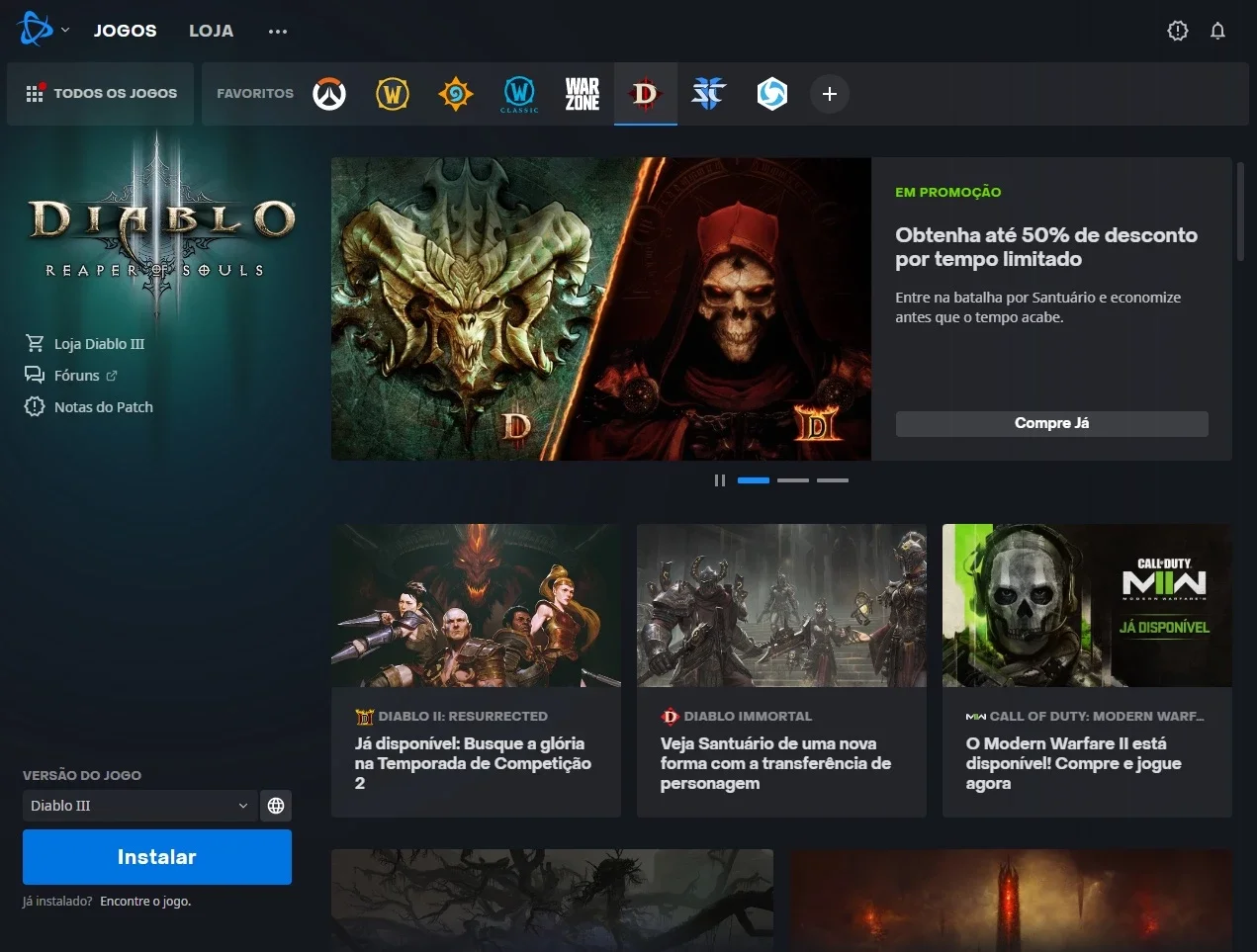This screenshot has height=952, width=1257.
Task: Select the Diablo favorite tab icon
Action: point(646,94)
